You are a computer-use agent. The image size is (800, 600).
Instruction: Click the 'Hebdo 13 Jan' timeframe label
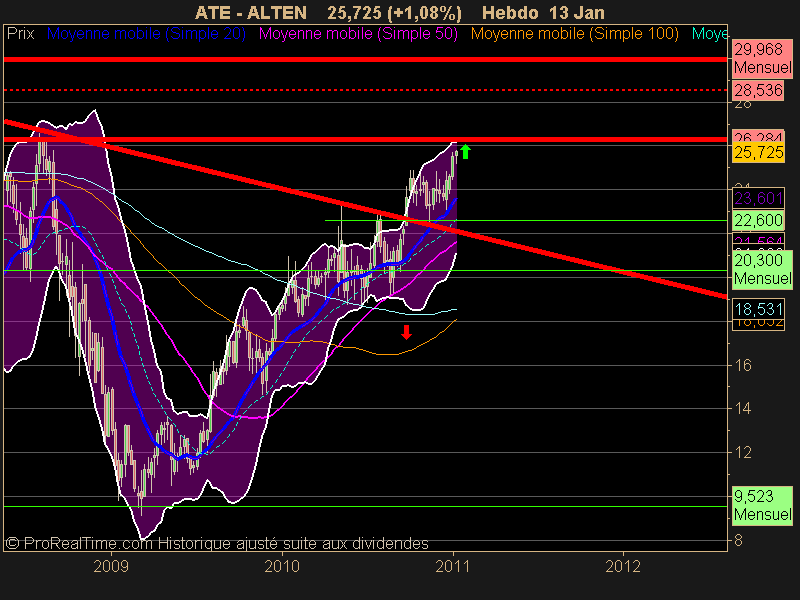tap(543, 13)
